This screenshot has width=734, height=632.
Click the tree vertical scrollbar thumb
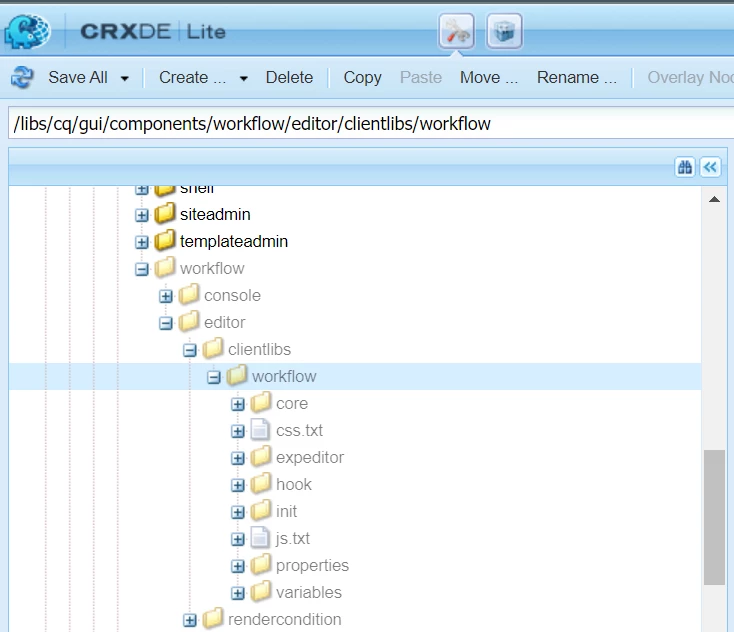tap(714, 517)
